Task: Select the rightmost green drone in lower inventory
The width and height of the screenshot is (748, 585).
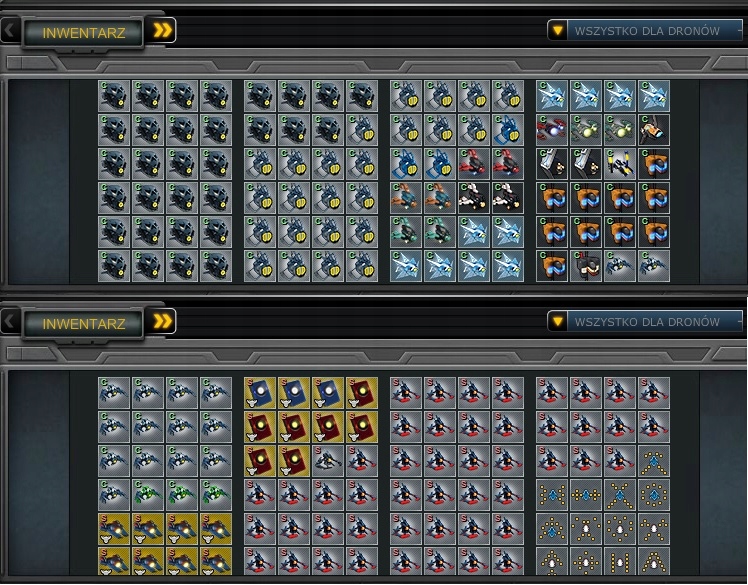Action: coord(216,495)
